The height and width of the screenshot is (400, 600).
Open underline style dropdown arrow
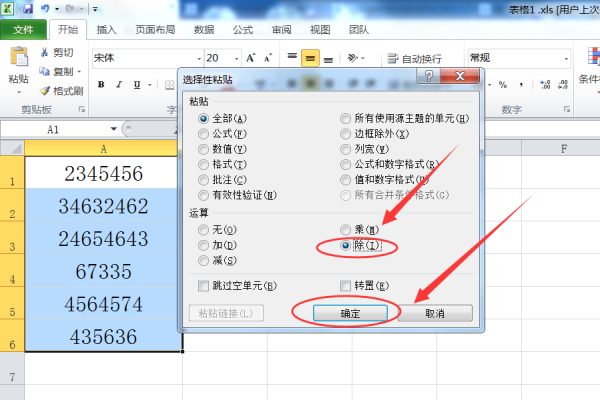(x=150, y=85)
